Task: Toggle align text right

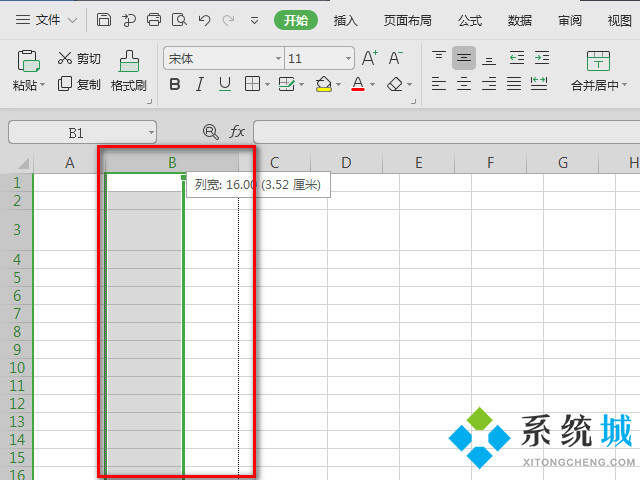Action: tap(489, 84)
